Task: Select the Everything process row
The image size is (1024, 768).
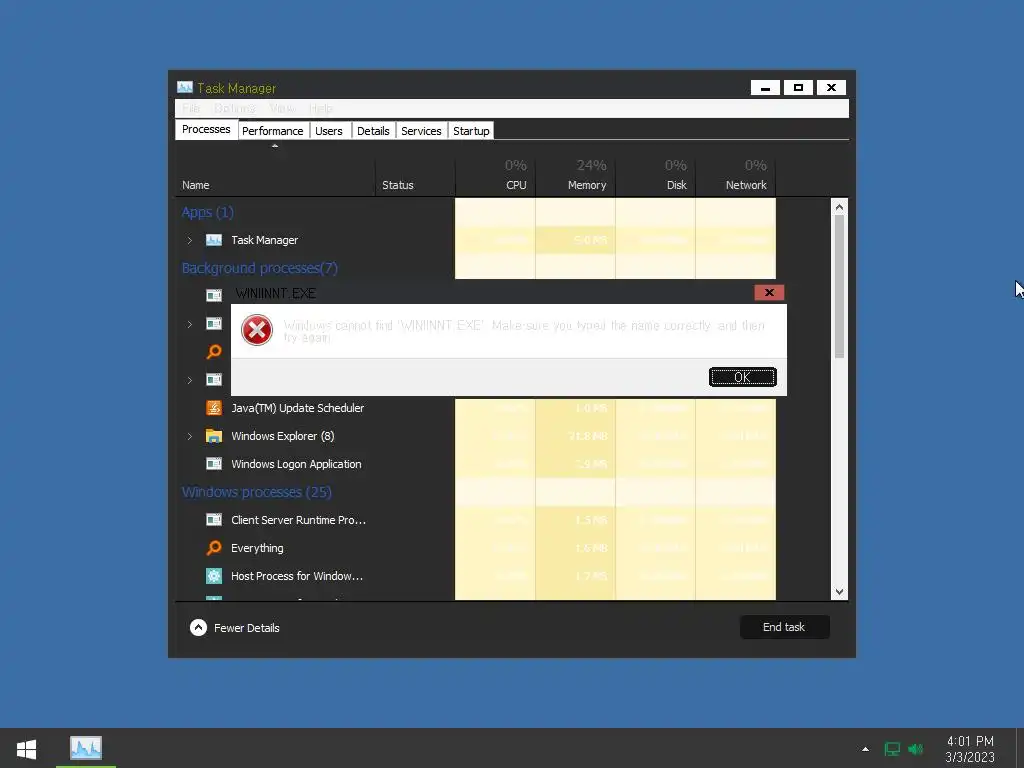Action: [475, 548]
